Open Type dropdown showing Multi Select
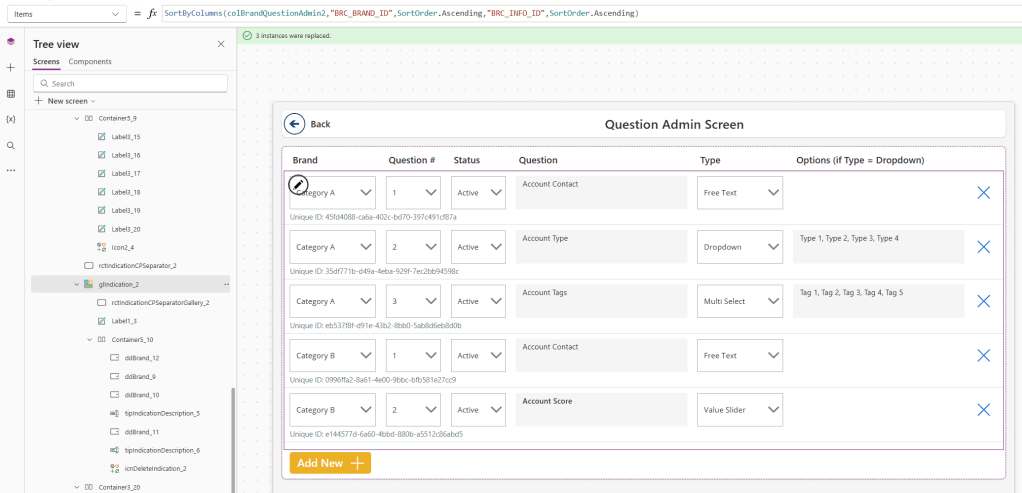Image resolution: width=1022 pixels, height=493 pixels. pyautogui.click(x=740, y=301)
